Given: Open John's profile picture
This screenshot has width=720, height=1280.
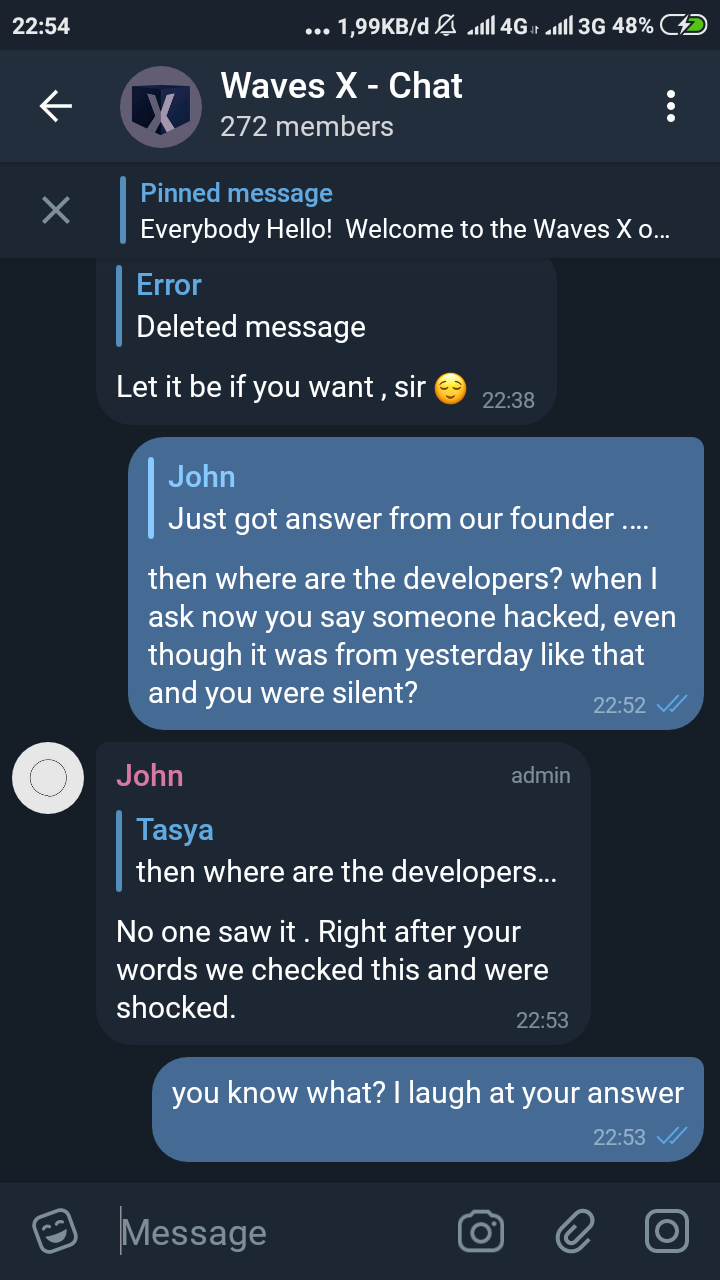Looking at the screenshot, I should point(48,778).
